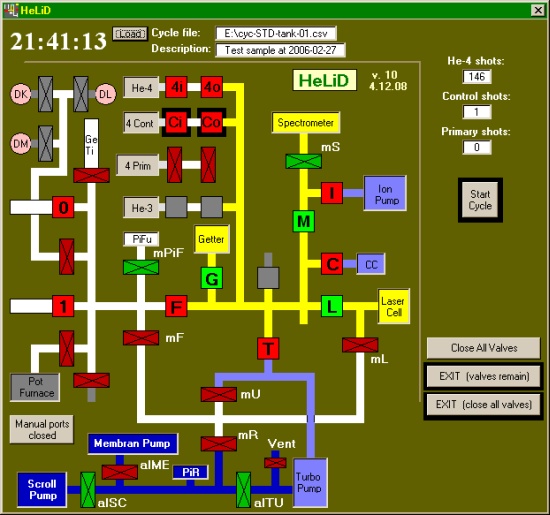Click the He-4 shots input field
550x515 pixels.
477,76
